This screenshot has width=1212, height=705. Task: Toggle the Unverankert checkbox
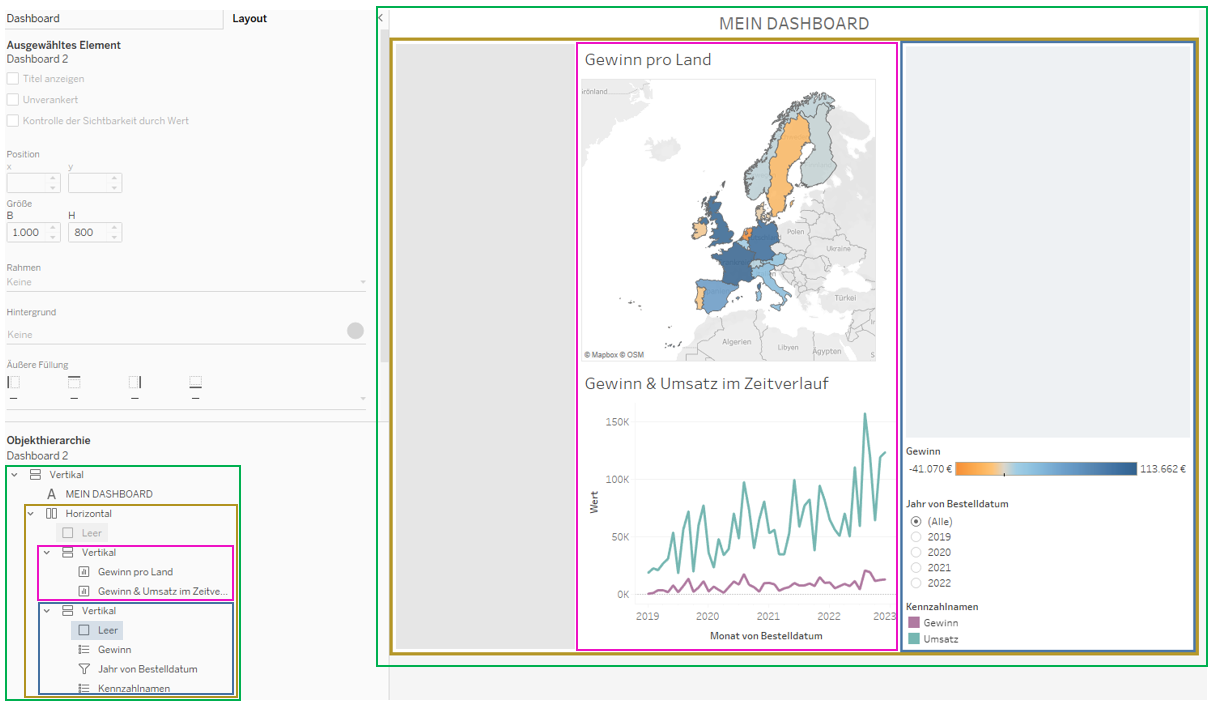[13, 100]
